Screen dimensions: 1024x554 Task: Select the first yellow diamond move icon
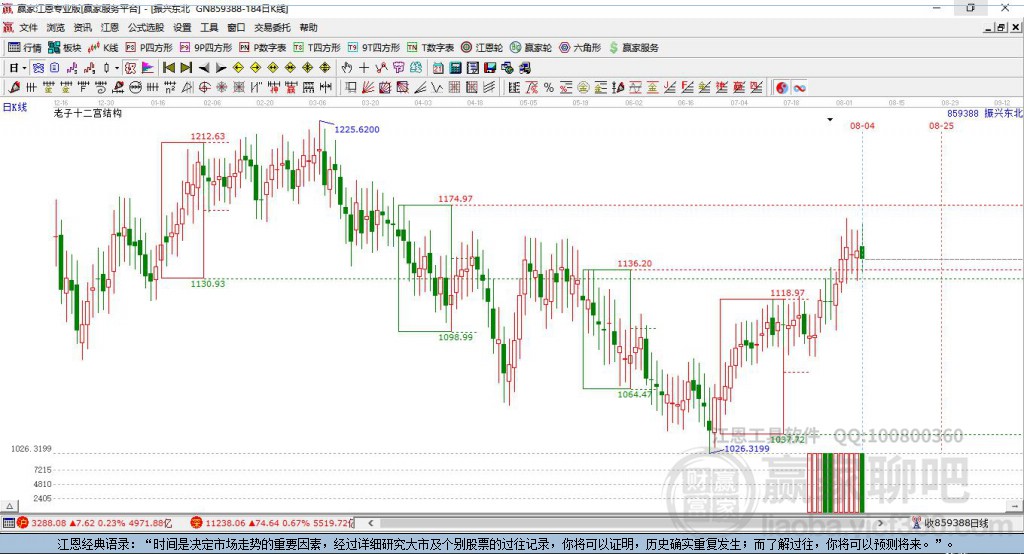click(238, 67)
